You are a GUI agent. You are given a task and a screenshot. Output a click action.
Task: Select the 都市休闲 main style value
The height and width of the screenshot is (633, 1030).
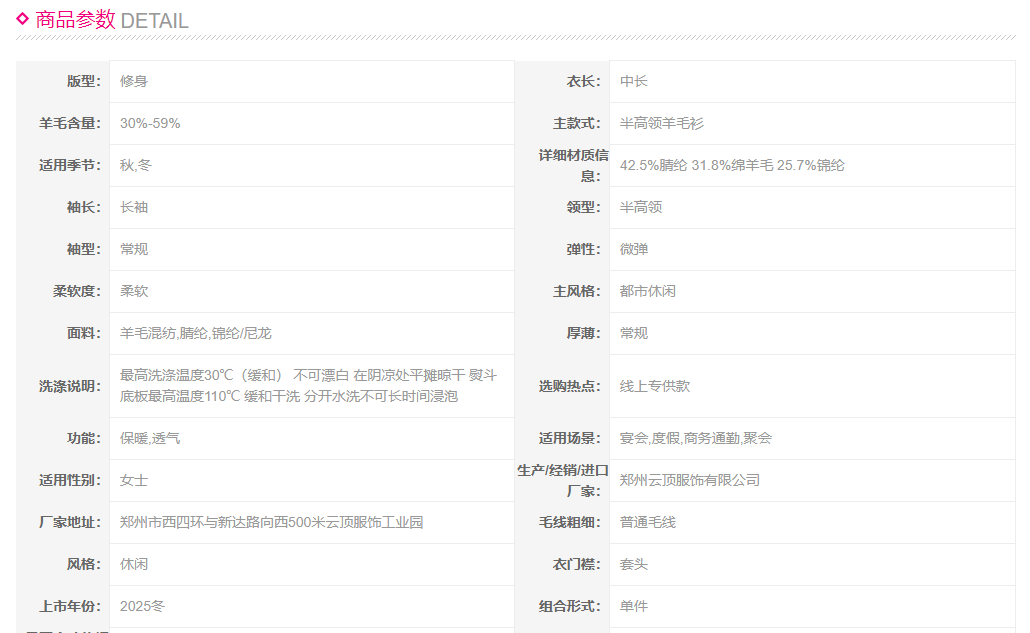(x=647, y=291)
